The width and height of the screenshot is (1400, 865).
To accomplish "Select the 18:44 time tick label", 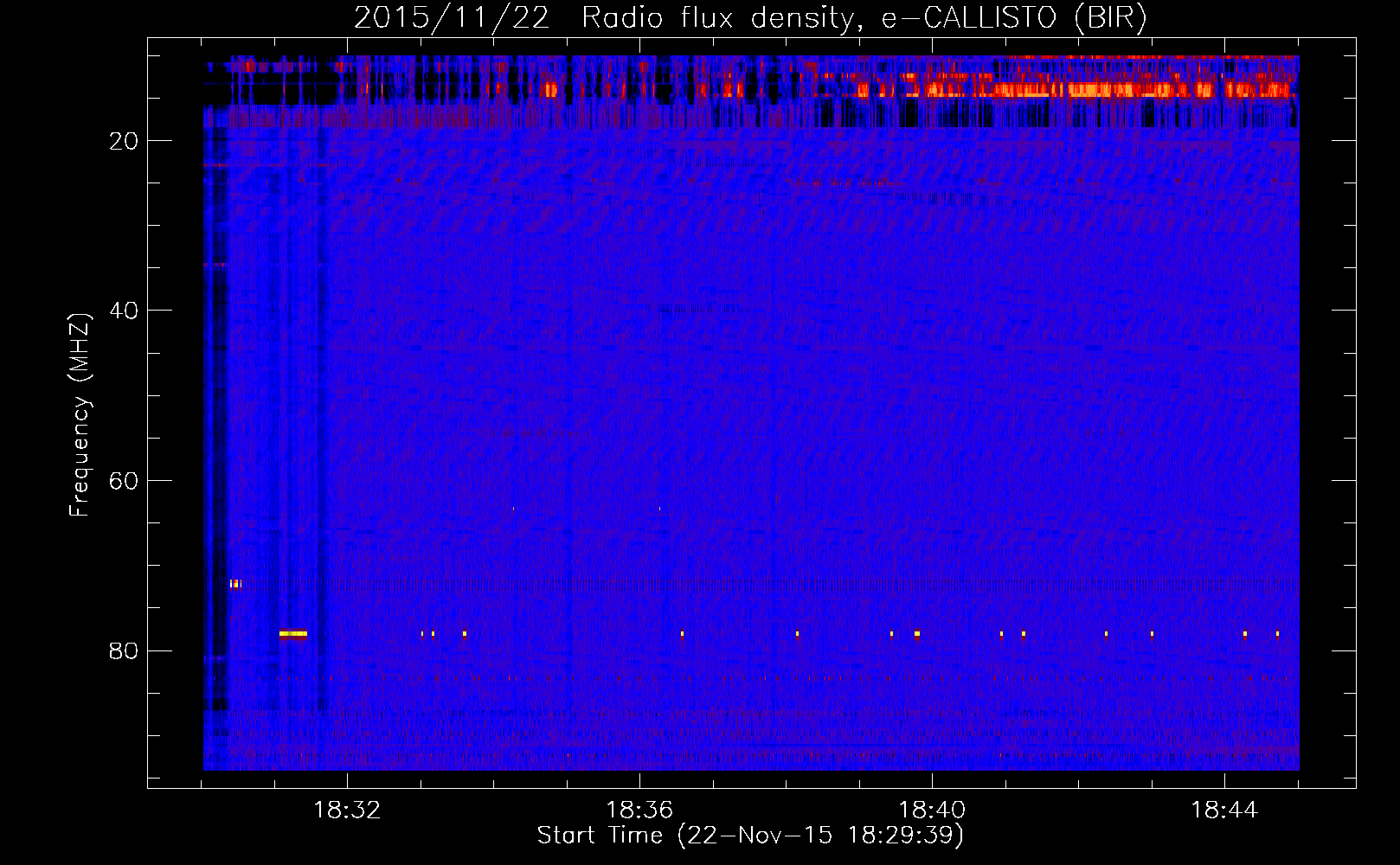I will coord(1224,811).
